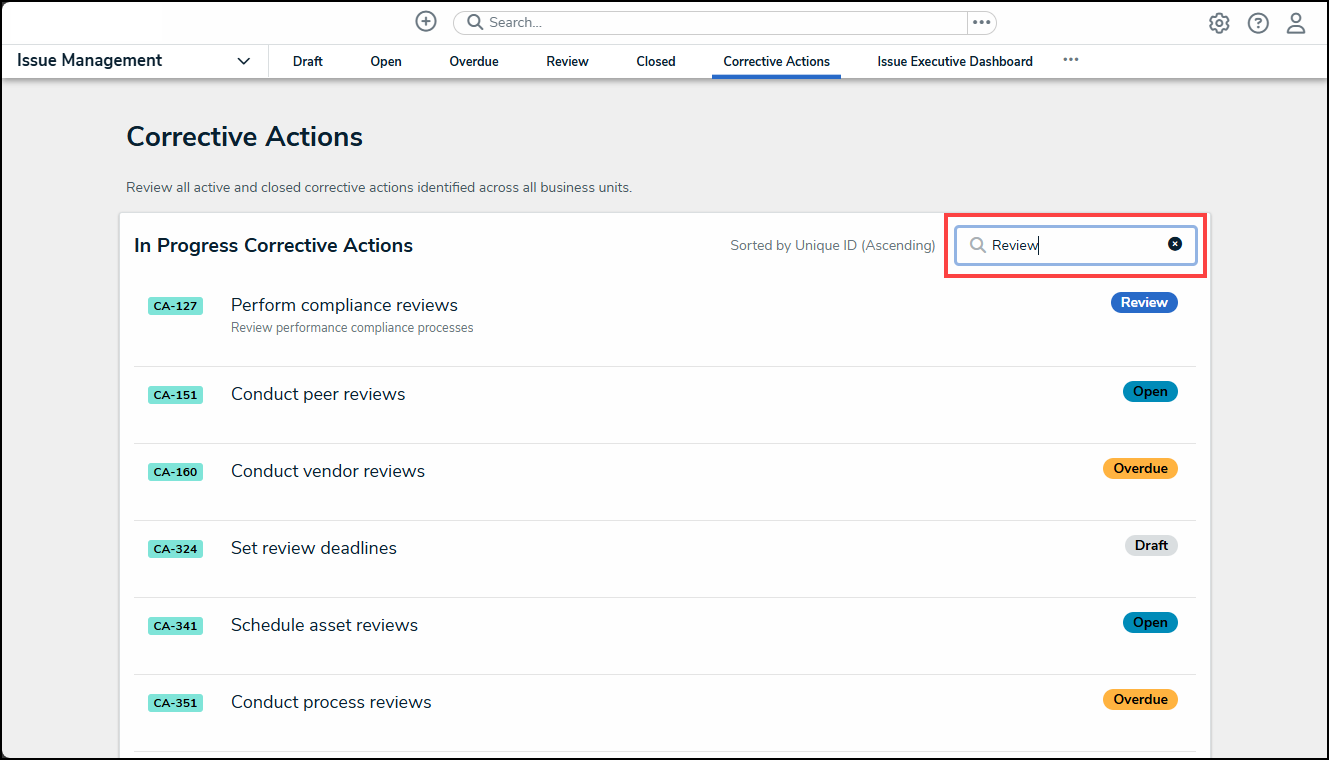Open the settings gear icon
Viewport: 1329px width, 760px height.
(x=1218, y=23)
